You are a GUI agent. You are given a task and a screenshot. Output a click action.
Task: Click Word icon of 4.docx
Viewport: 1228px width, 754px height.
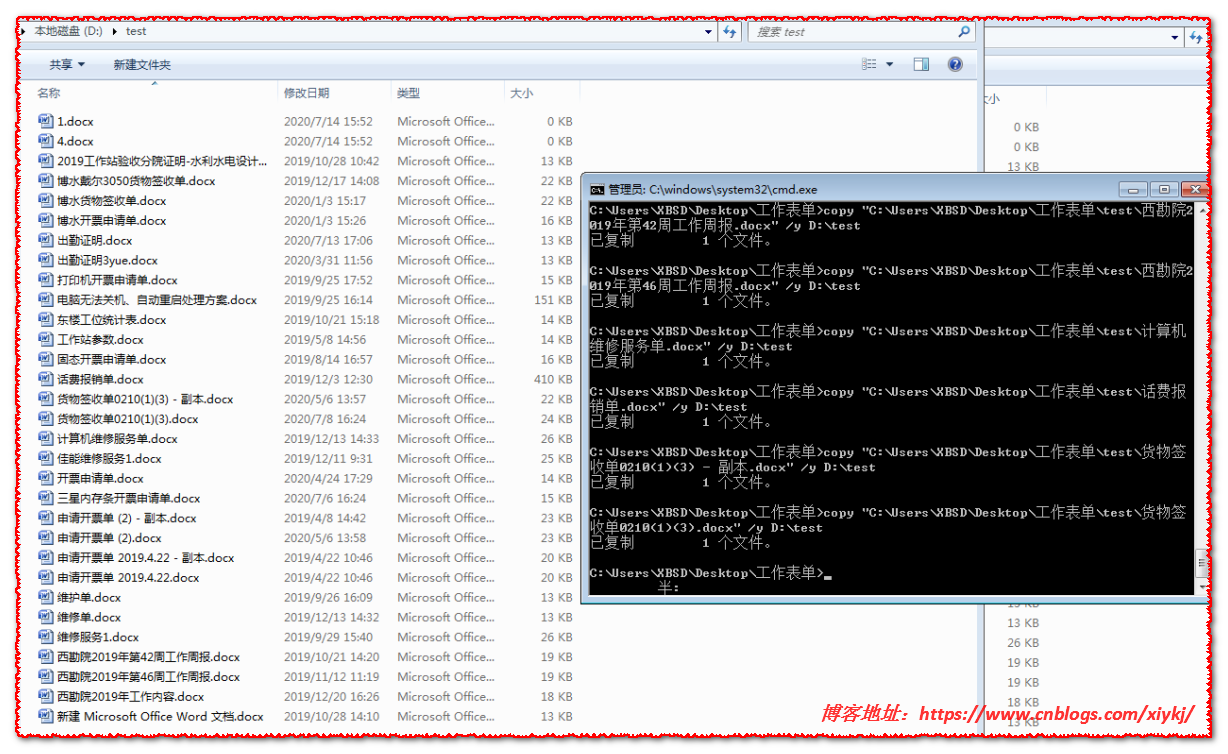[x=46, y=141]
